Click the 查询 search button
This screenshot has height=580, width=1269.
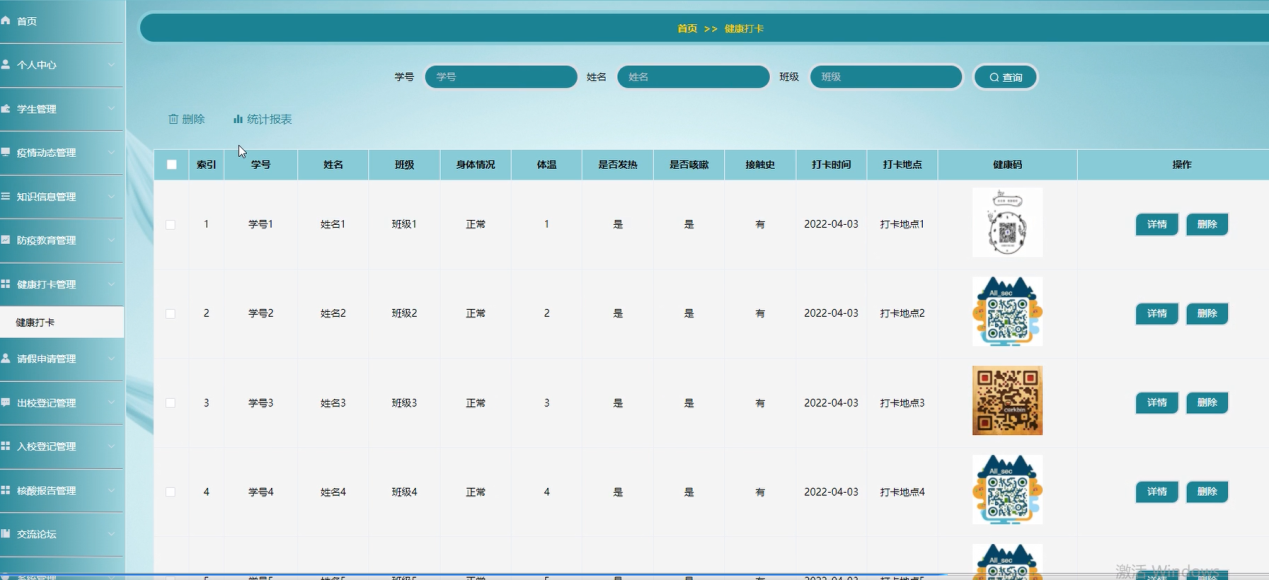click(1005, 77)
